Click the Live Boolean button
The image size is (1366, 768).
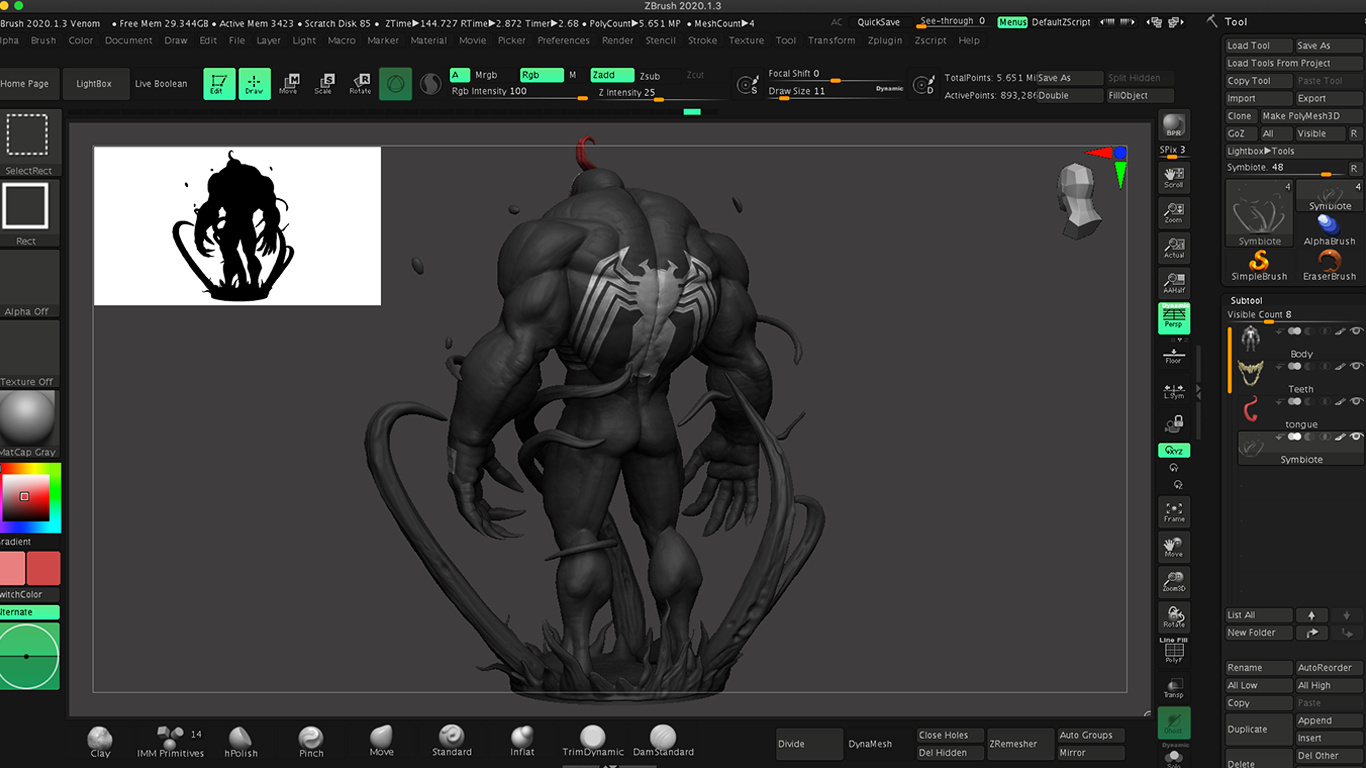(x=161, y=84)
